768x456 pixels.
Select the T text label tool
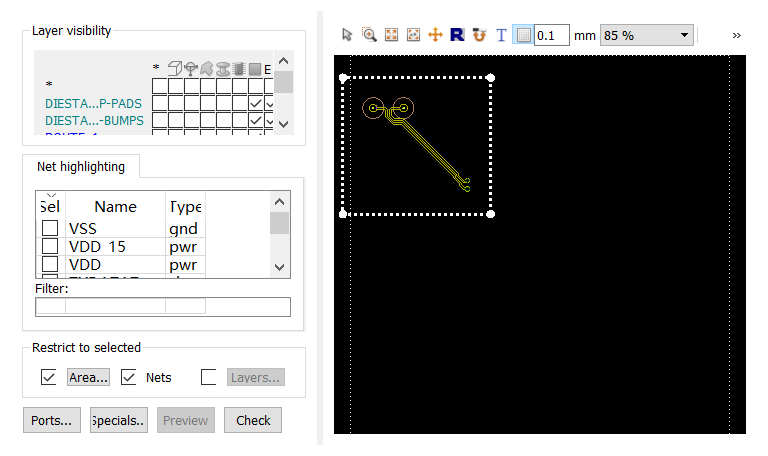[x=501, y=35]
